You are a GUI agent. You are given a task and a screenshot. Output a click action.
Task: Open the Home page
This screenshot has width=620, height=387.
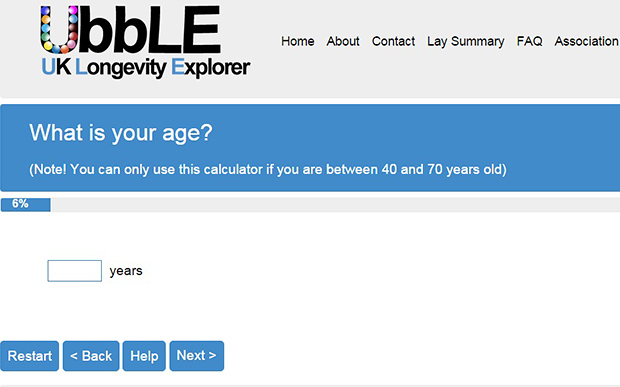(x=297, y=41)
